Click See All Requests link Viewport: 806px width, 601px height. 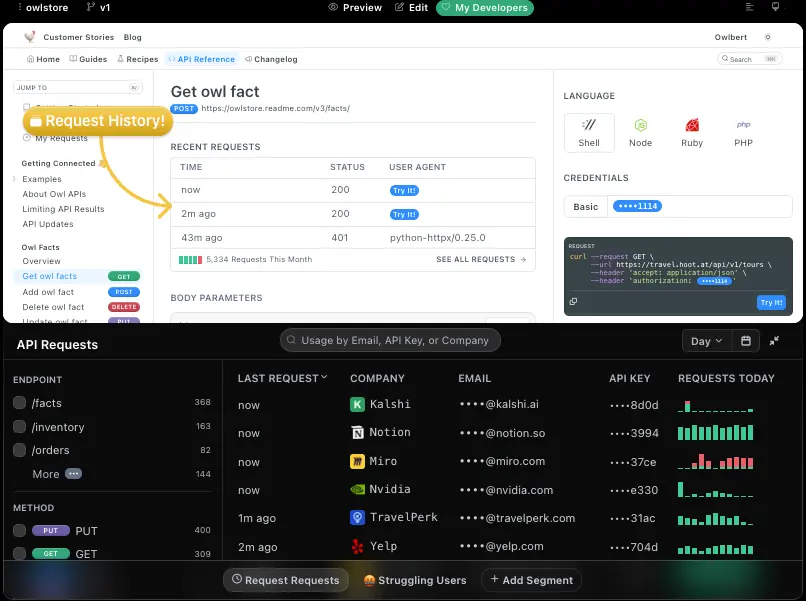tap(481, 259)
